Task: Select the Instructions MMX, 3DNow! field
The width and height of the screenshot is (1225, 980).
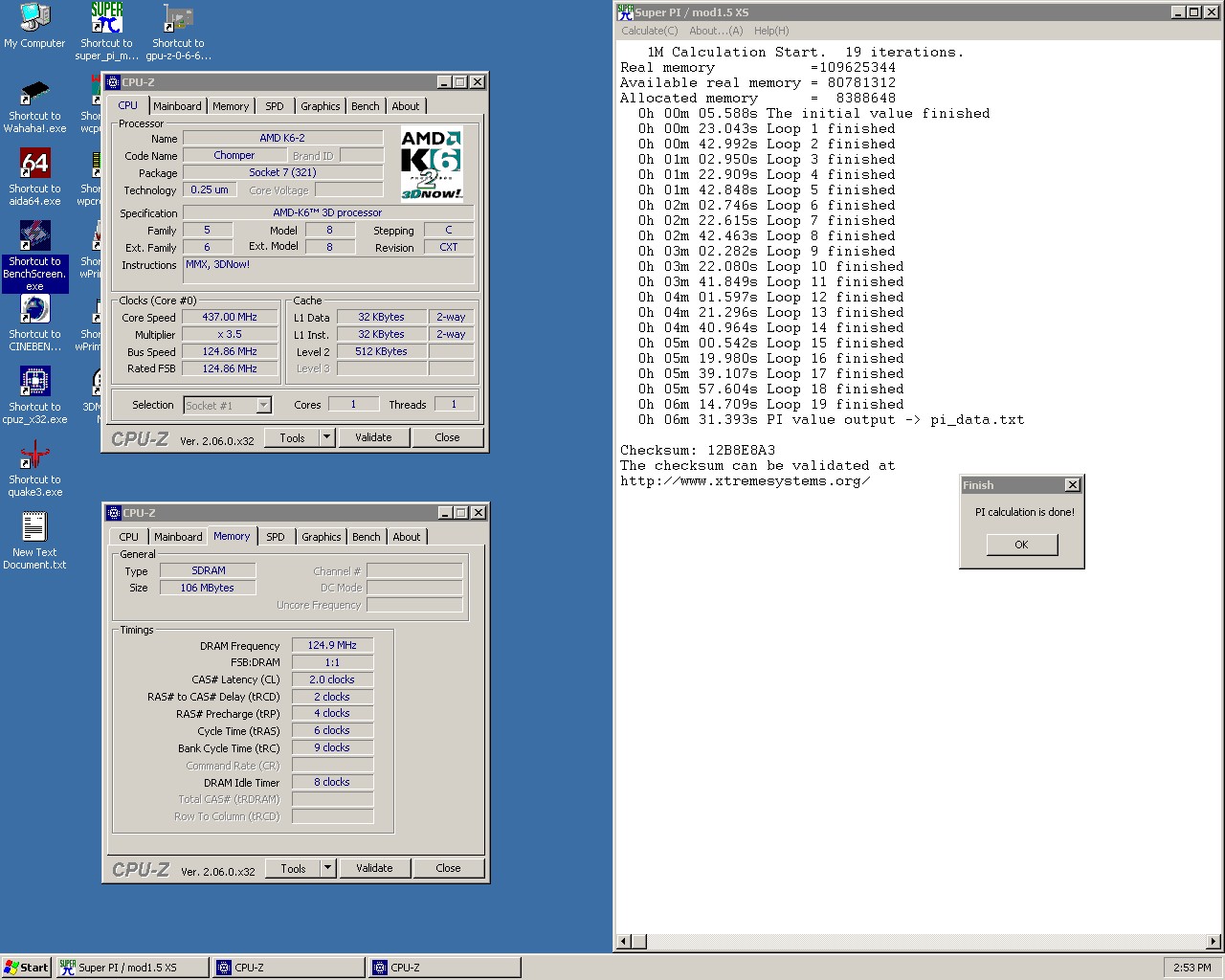Action: tap(328, 271)
